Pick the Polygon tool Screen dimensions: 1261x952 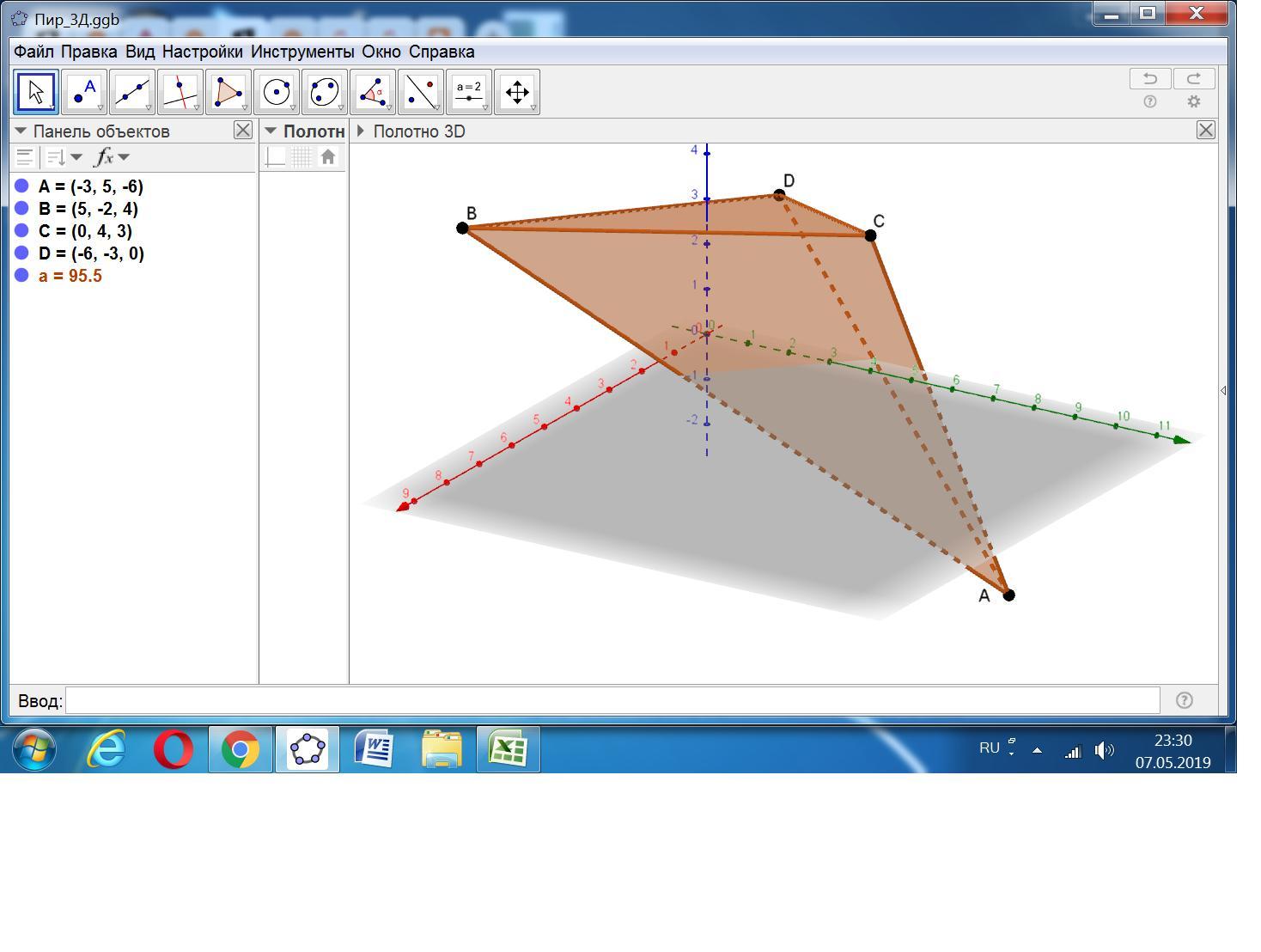pos(228,92)
